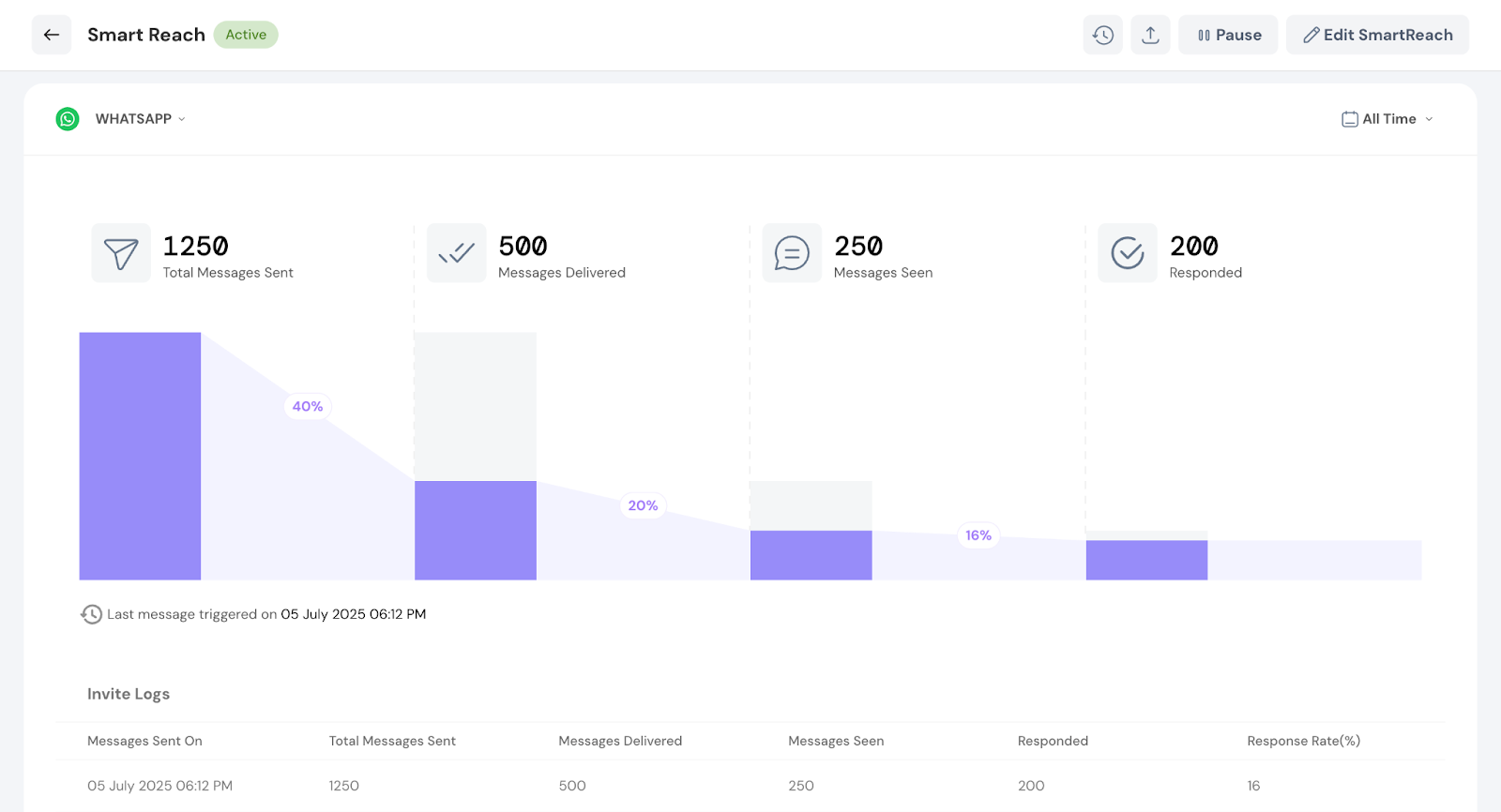The width and height of the screenshot is (1501, 812).
Task: Click the Response Rate(%) column header
Action: click(1303, 741)
